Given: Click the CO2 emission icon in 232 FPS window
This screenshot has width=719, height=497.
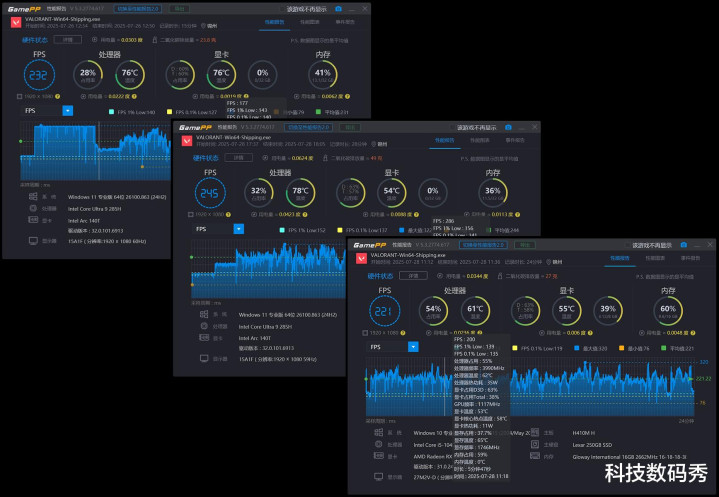Looking at the screenshot, I should (x=155, y=40).
